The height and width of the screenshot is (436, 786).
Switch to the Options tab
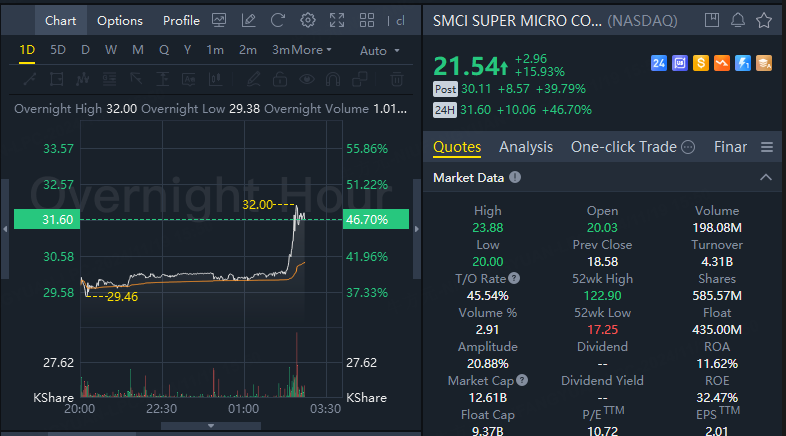tap(120, 21)
